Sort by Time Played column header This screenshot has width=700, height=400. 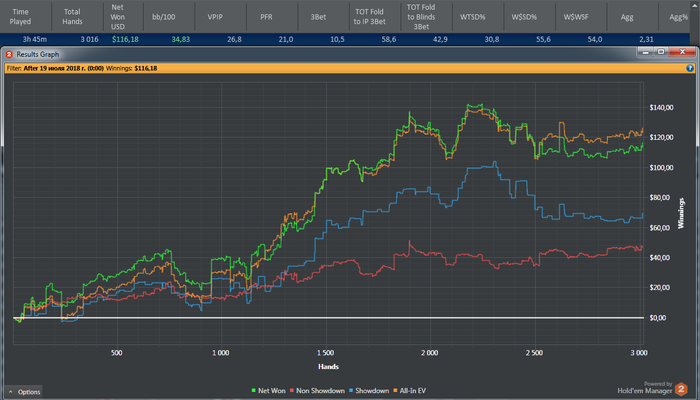pyautogui.click(x=21, y=17)
